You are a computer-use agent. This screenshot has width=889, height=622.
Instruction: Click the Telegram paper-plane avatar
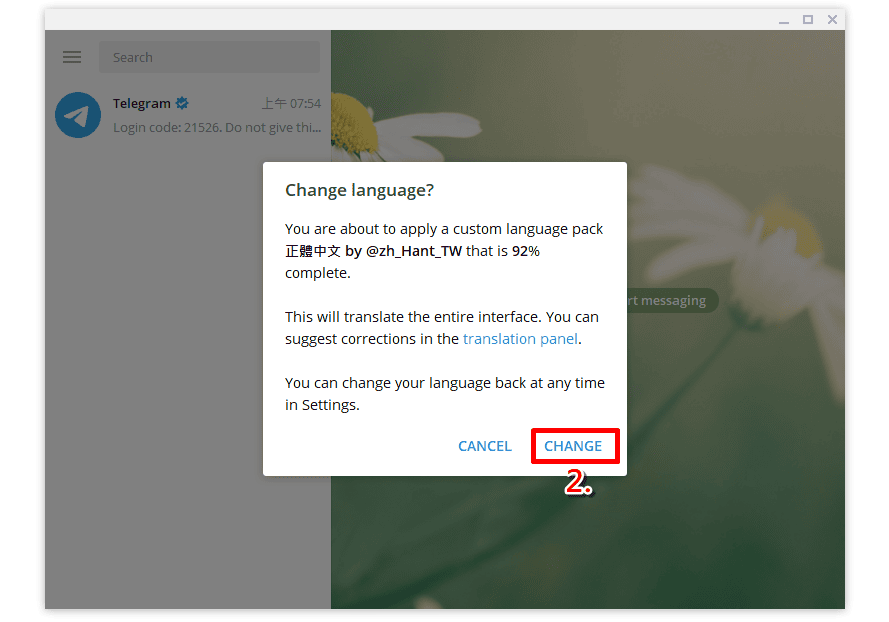[78, 115]
